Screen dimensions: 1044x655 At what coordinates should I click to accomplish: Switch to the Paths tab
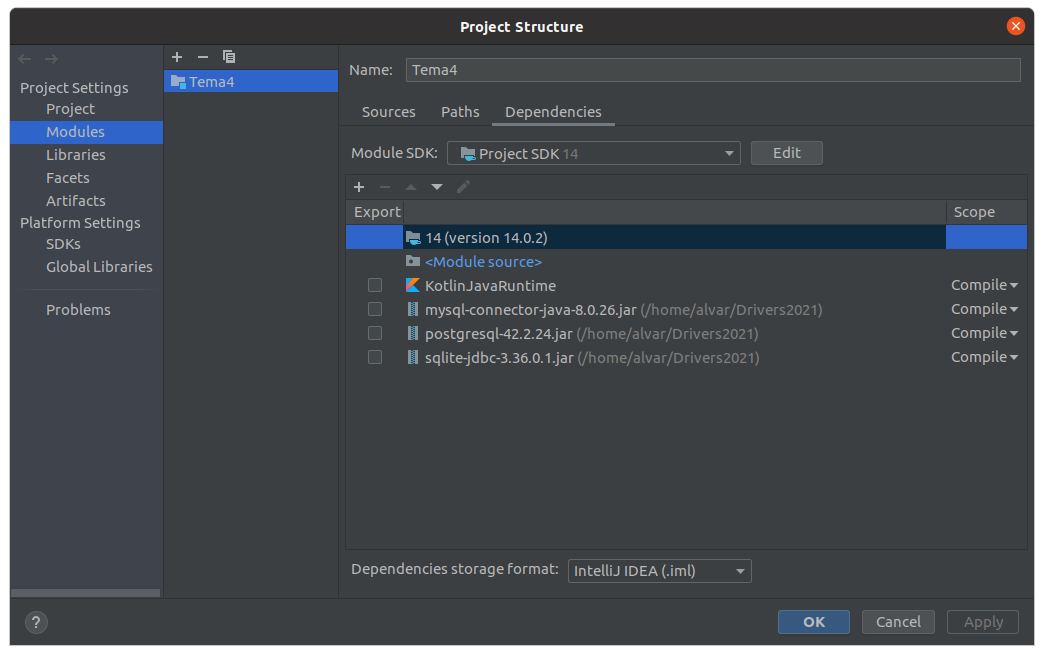tap(460, 112)
